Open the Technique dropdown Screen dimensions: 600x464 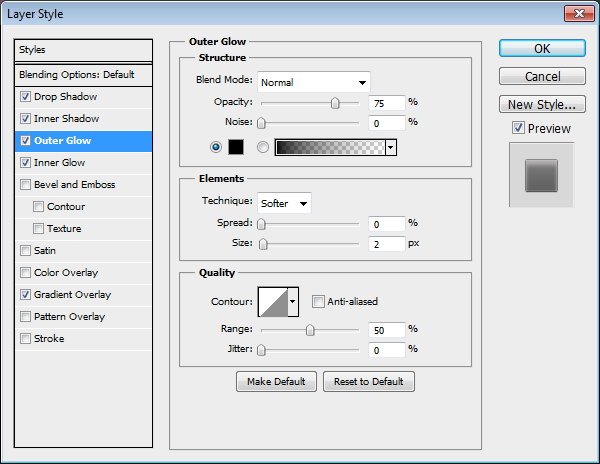[285, 203]
